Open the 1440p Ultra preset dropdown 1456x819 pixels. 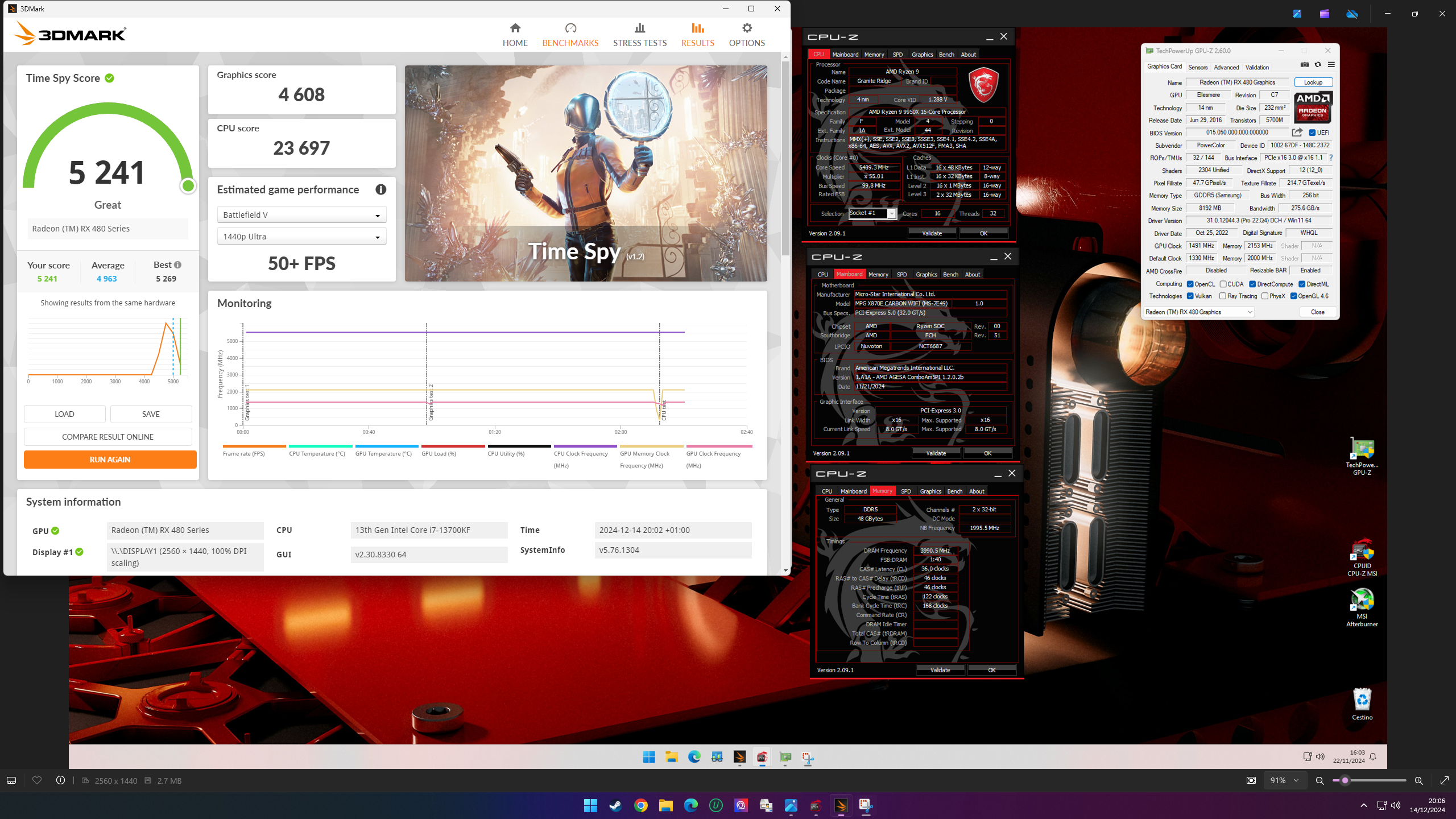[301, 236]
